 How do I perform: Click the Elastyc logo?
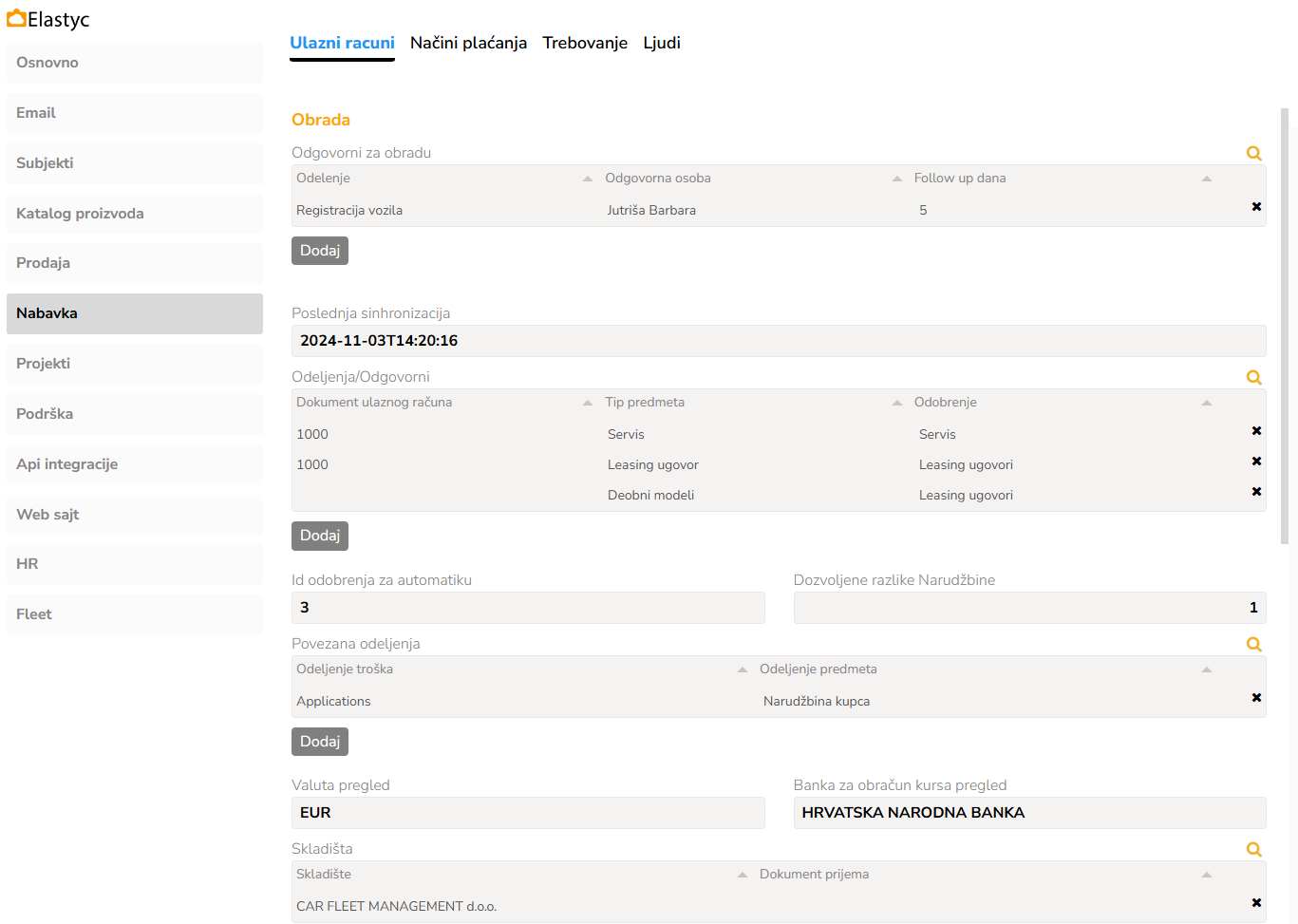(x=48, y=19)
